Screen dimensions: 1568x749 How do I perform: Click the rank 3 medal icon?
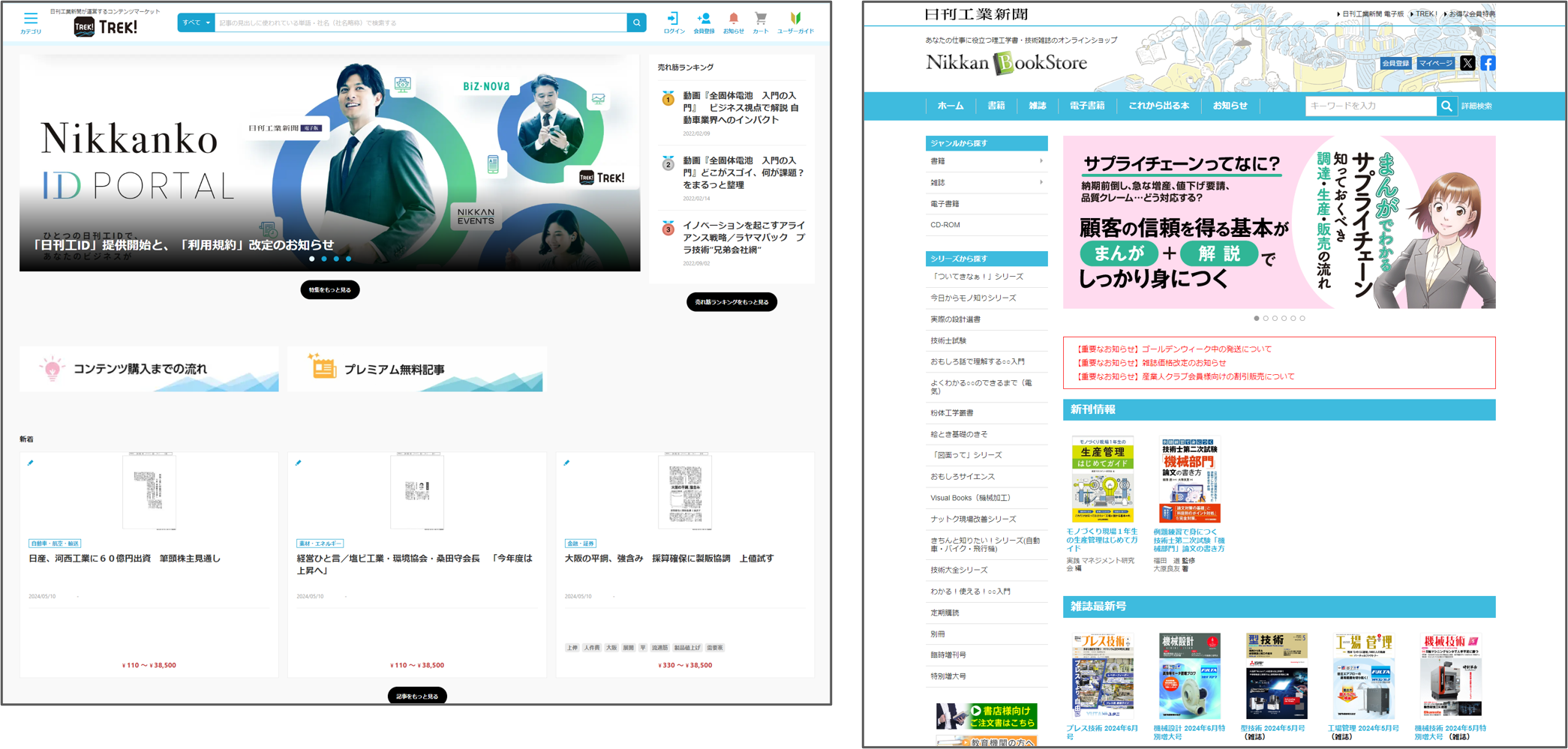point(668,229)
